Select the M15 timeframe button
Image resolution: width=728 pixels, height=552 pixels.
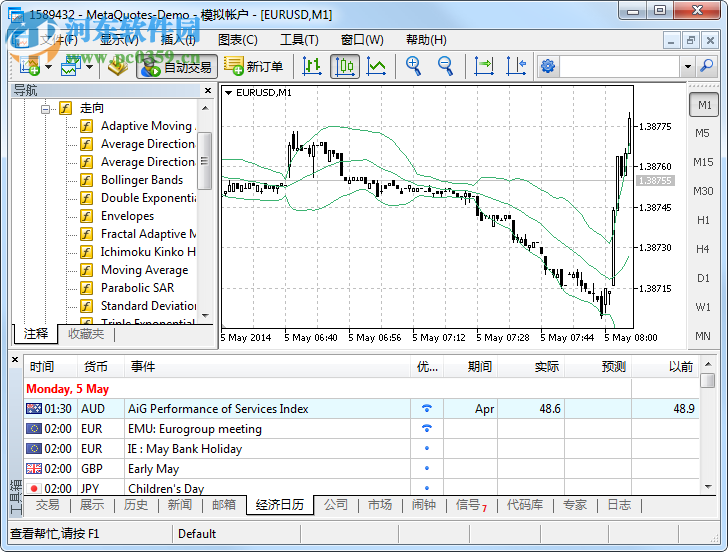pyautogui.click(x=703, y=162)
